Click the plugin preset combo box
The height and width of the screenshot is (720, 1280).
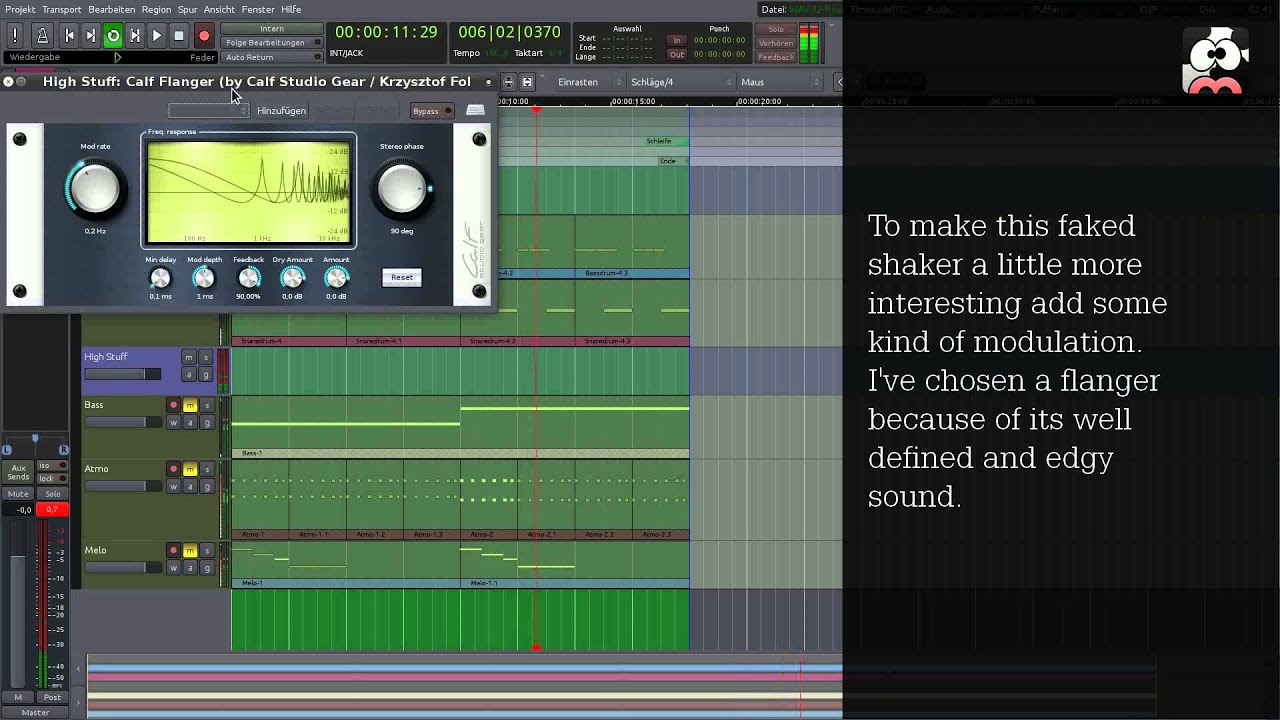click(x=208, y=111)
